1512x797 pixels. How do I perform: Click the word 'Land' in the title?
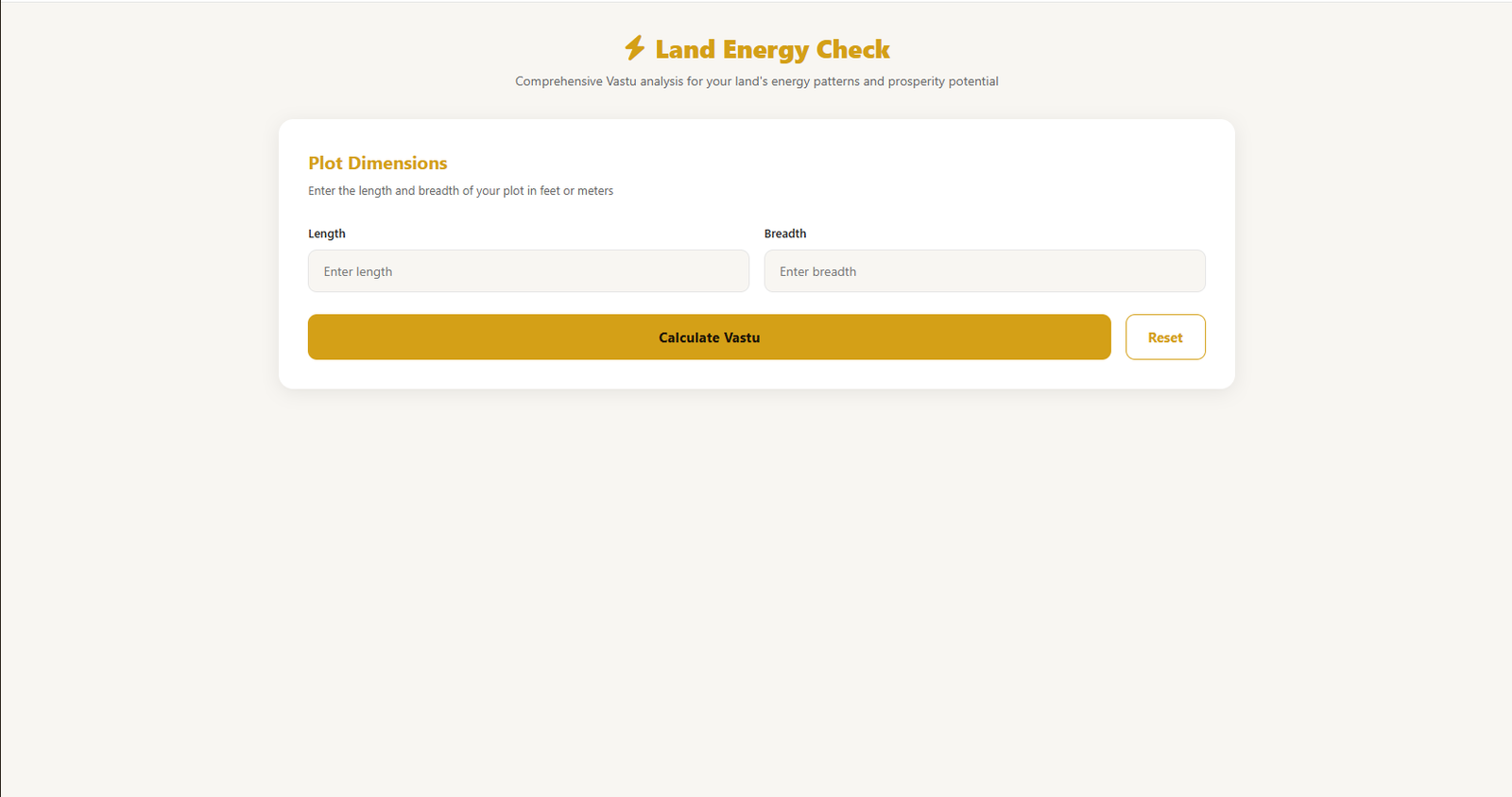click(x=685, y=49)
